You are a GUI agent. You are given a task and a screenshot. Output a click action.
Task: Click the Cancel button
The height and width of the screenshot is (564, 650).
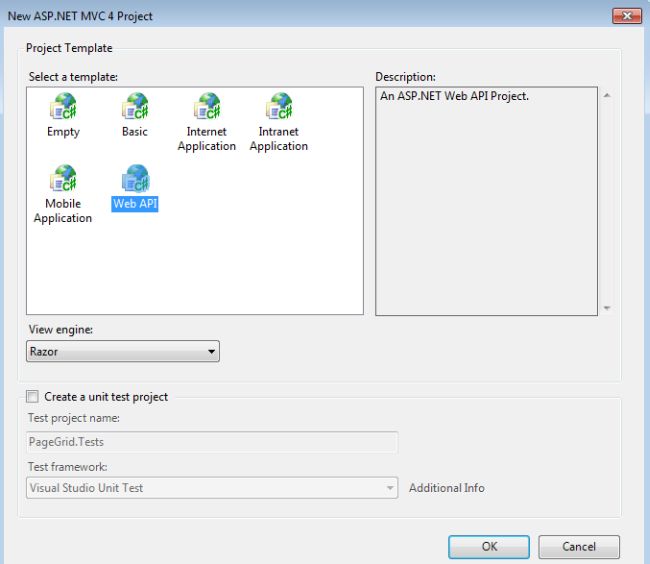(x=579, y=547)
